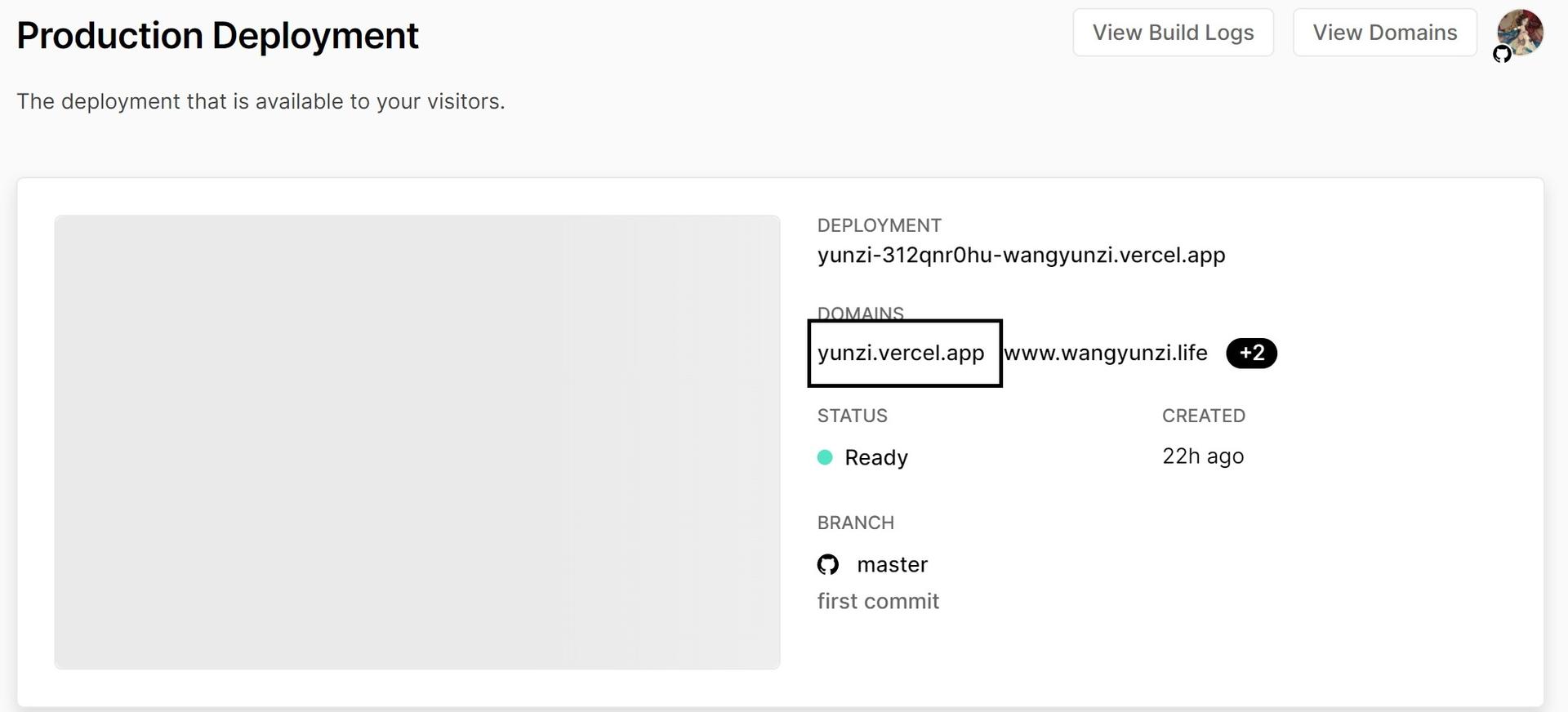The image size is (1568, 712).
Task: Select the green Ready status dot
Action: click(825, 457)
